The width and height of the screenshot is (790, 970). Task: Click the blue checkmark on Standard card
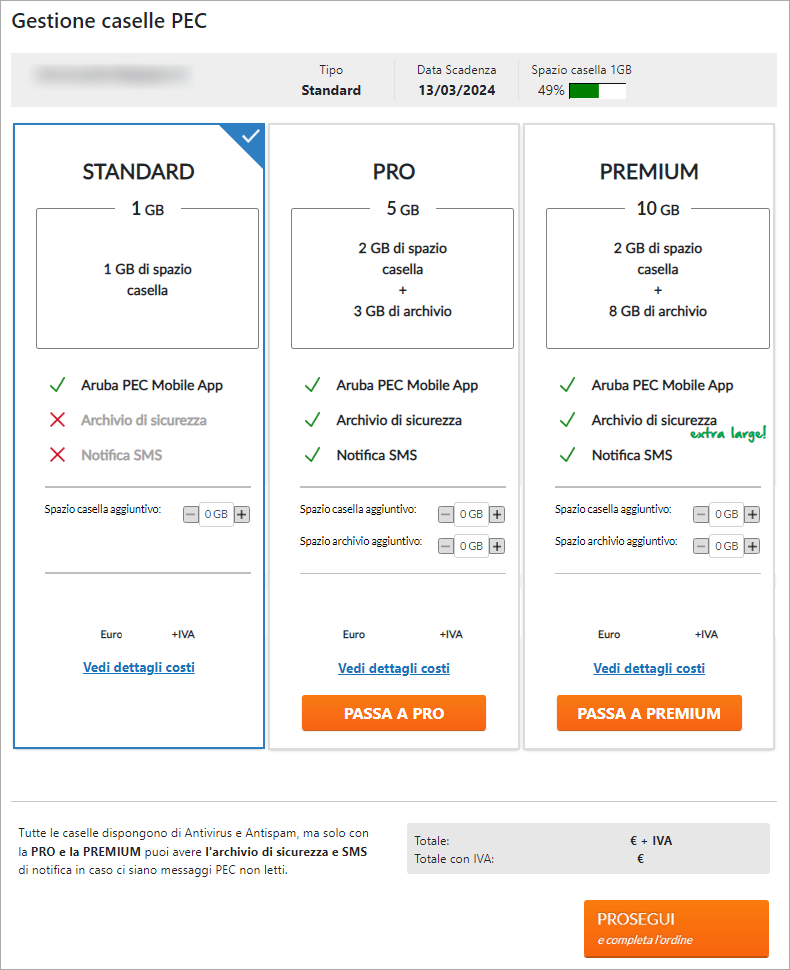point(250,137)
